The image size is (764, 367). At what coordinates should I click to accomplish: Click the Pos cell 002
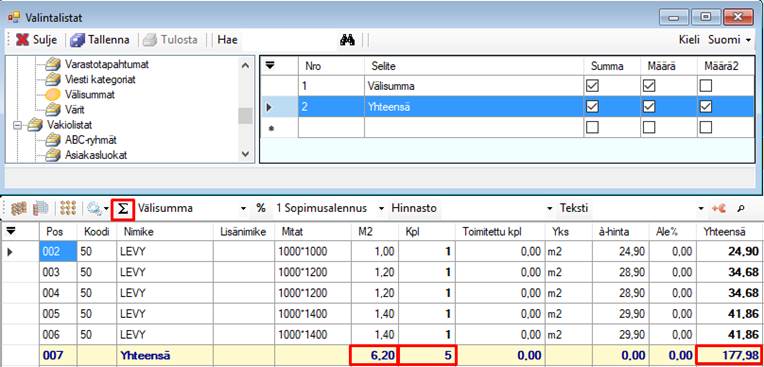(58, 252)
